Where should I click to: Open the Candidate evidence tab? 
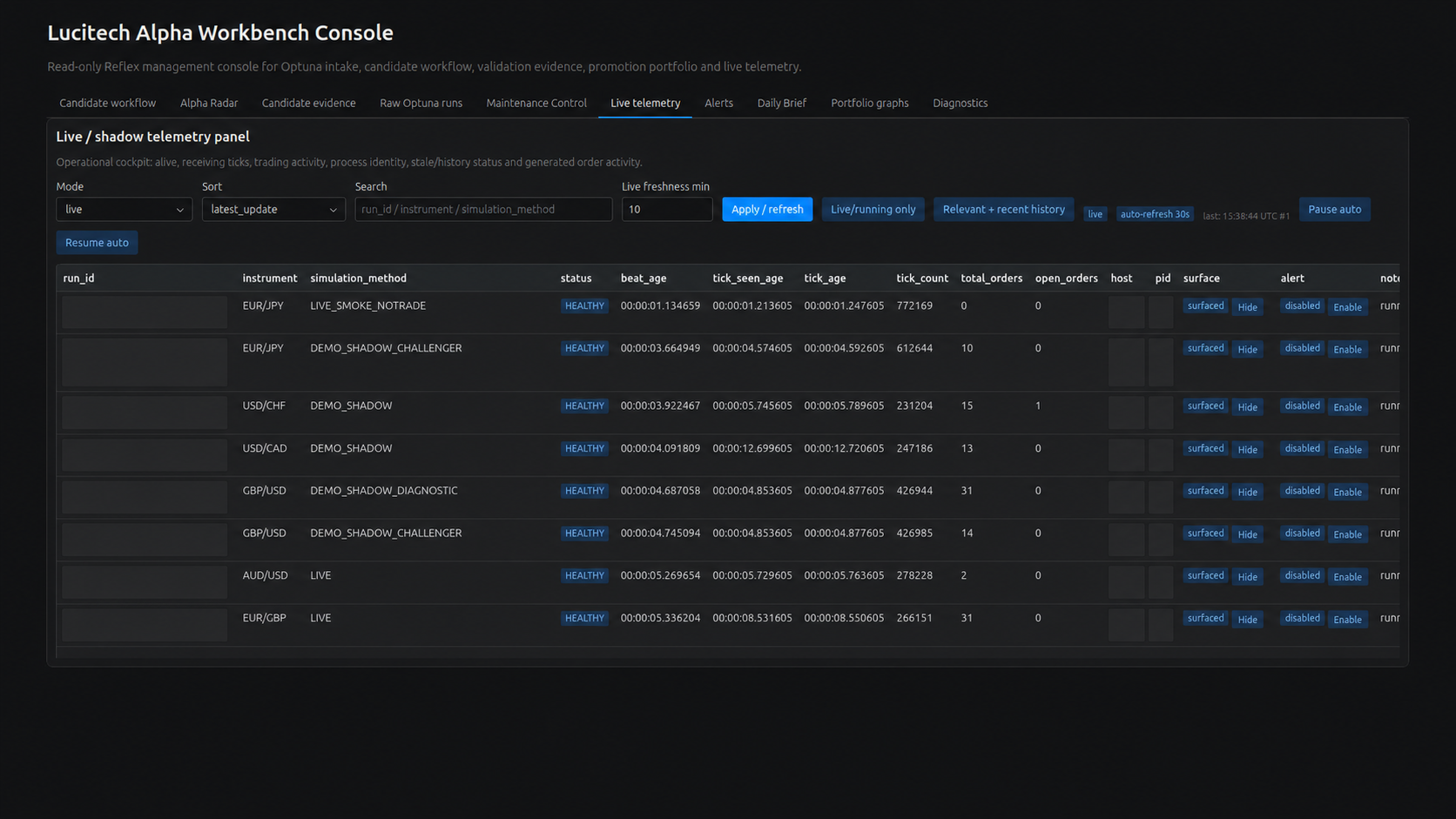[308, 103]
